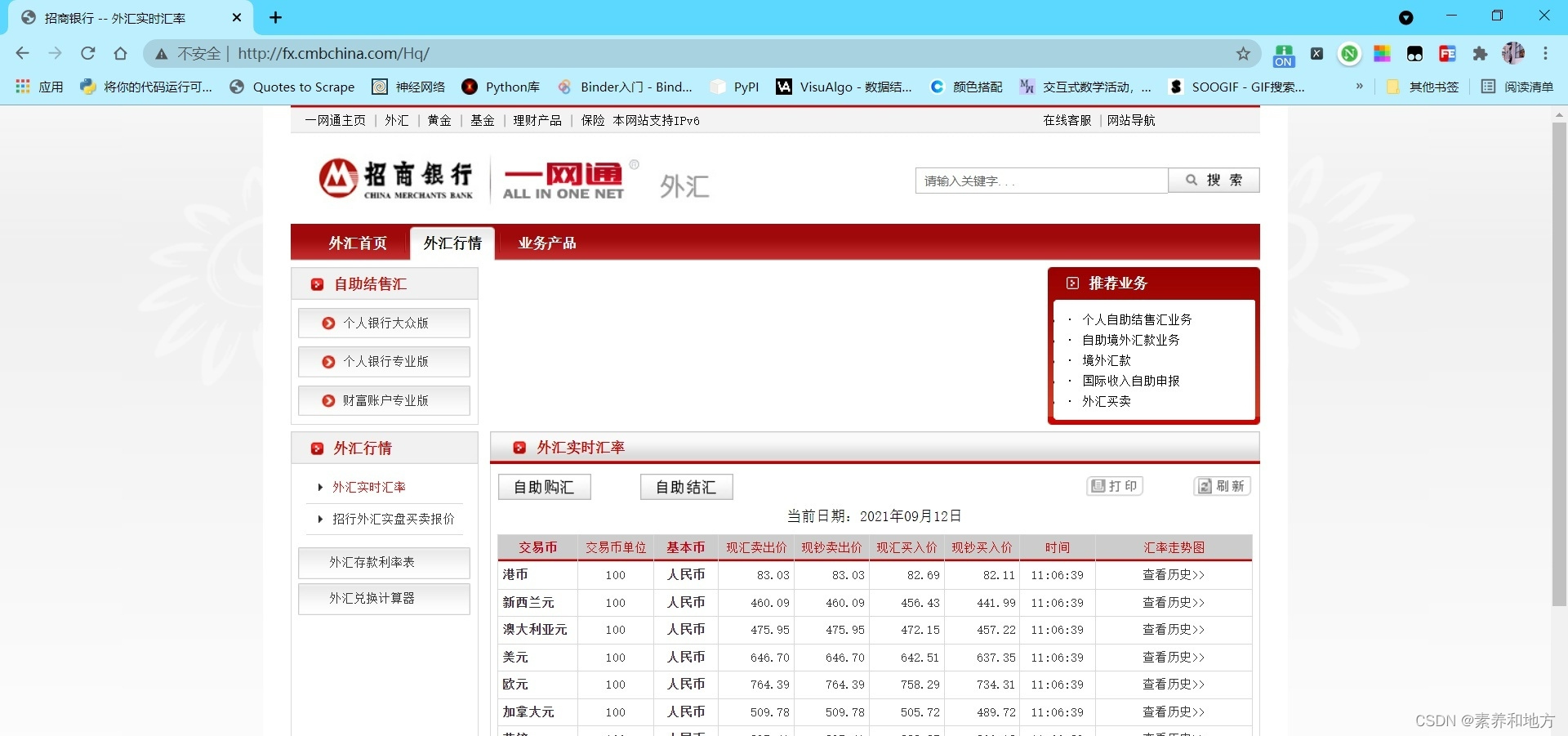Screen dimensions: 1568x736
Task: Select 外汇实时汇率 in sidebar
Action: tap(368, 487)
